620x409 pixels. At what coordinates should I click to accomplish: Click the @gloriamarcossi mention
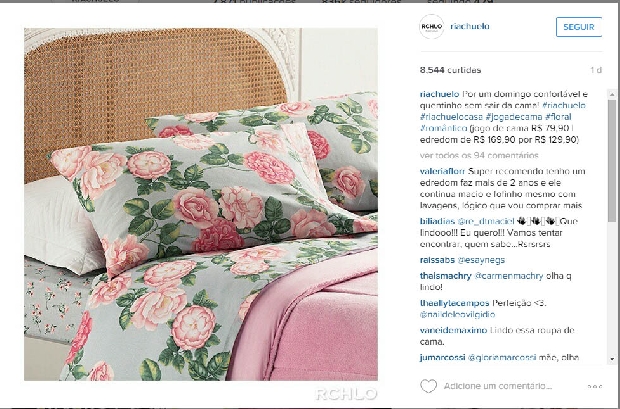(501, 357)
